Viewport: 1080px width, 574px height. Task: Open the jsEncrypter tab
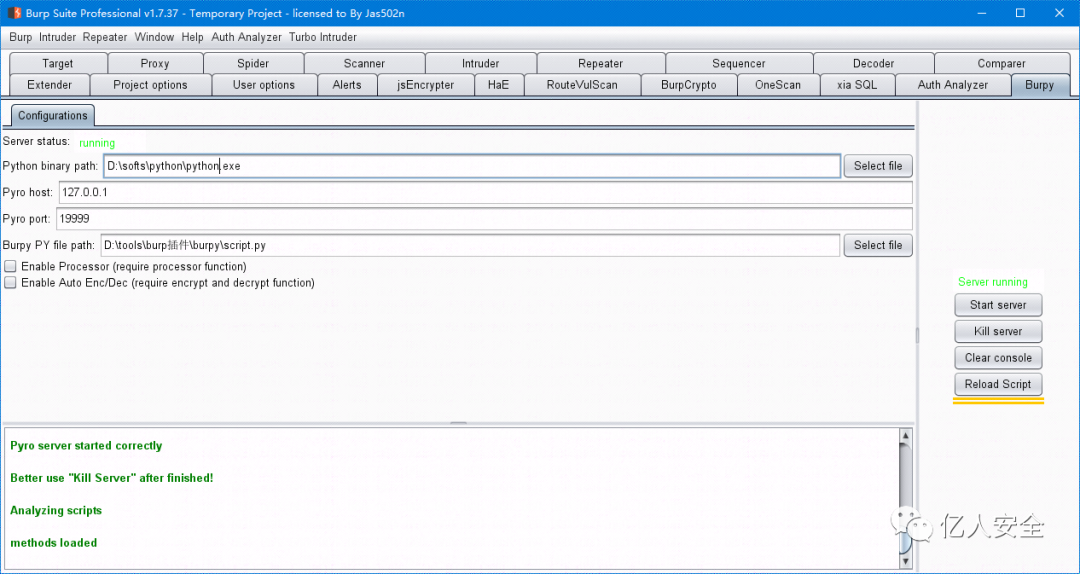(x=426, y=85)
